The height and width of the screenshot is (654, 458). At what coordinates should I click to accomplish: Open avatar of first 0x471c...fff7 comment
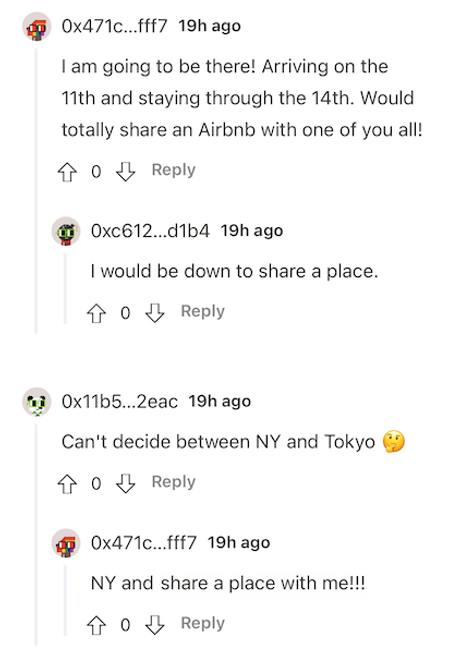coord(37,27)
